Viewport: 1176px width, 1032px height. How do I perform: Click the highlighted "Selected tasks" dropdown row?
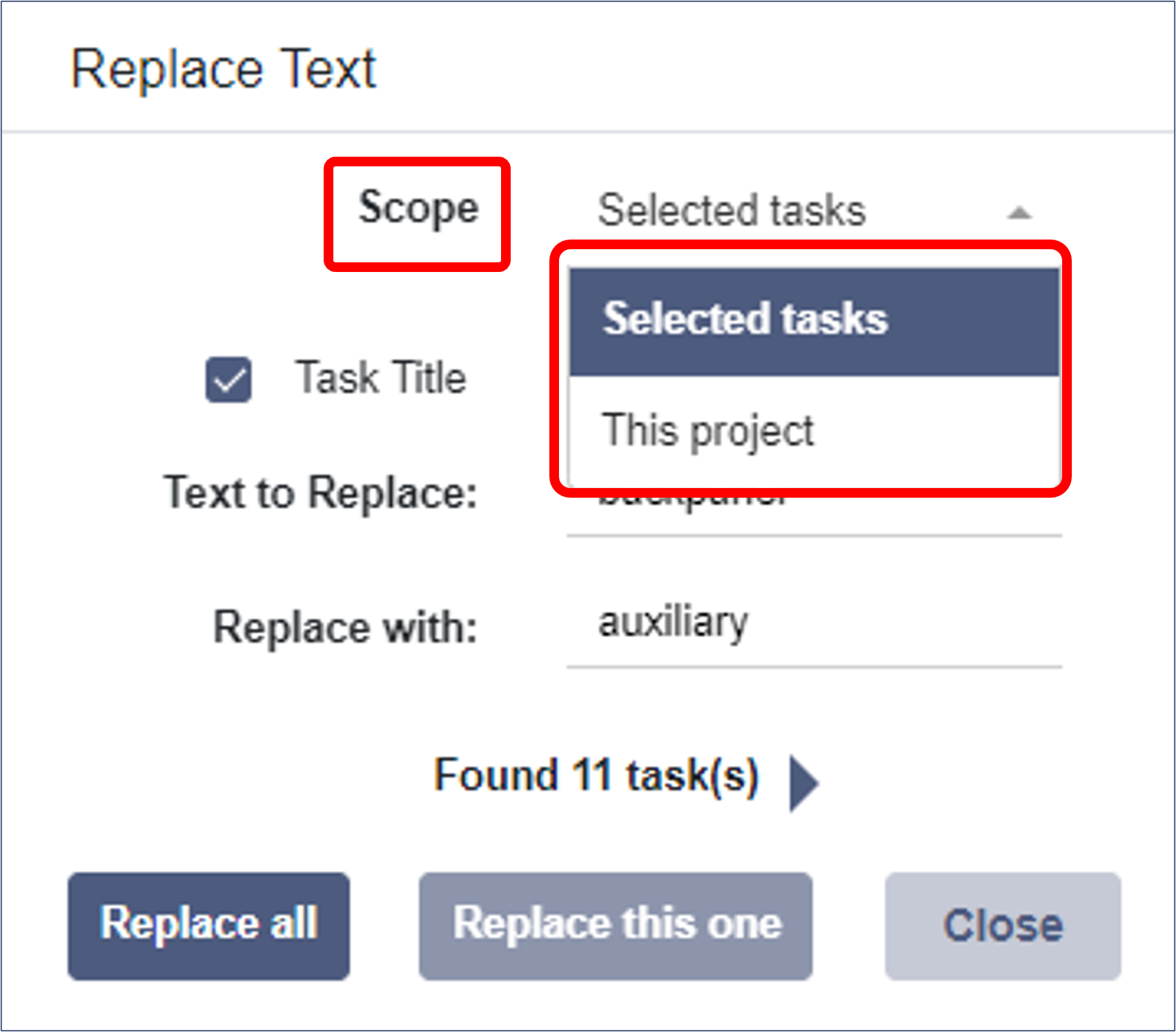(745, 319)
